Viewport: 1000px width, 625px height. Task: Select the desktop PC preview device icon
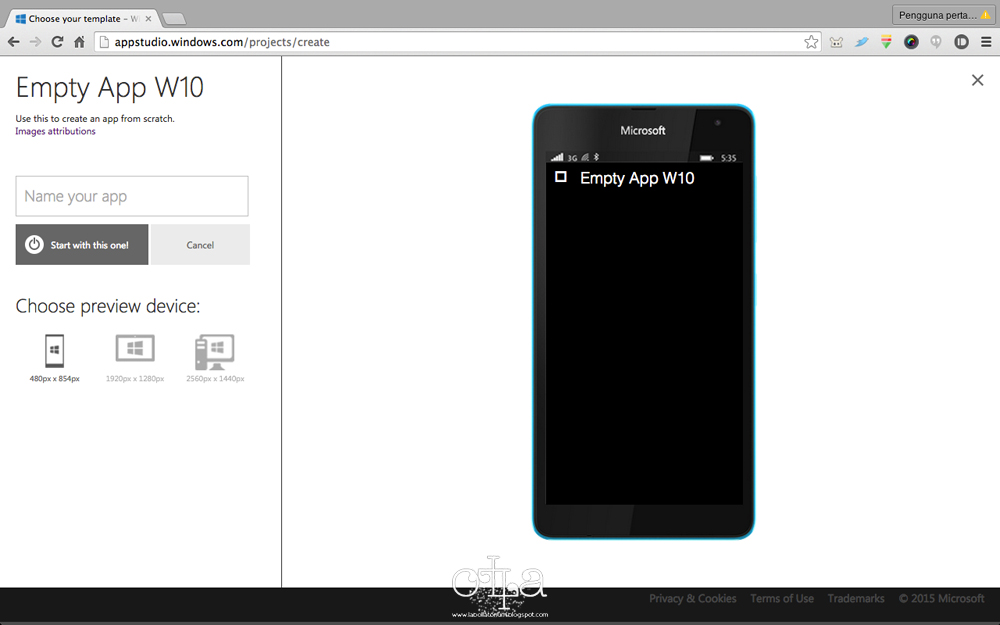tap(214, 352)
